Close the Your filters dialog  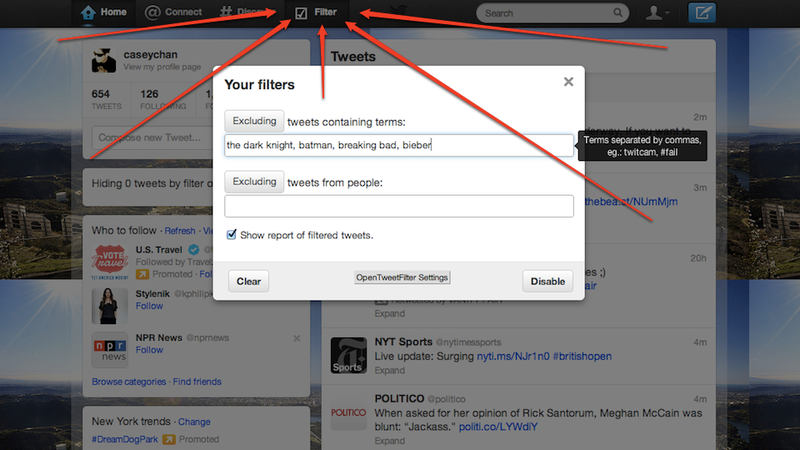(x=568, y=82)
